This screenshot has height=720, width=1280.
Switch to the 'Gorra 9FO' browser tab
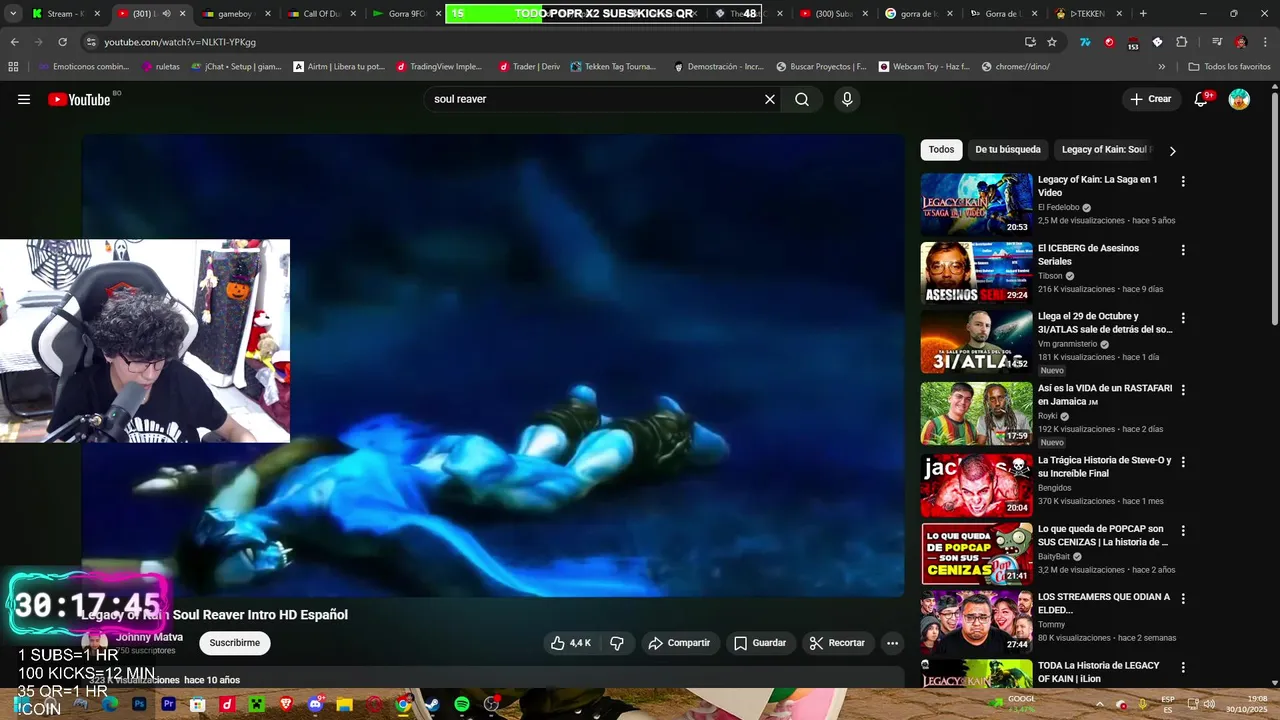tap(405, 14)
